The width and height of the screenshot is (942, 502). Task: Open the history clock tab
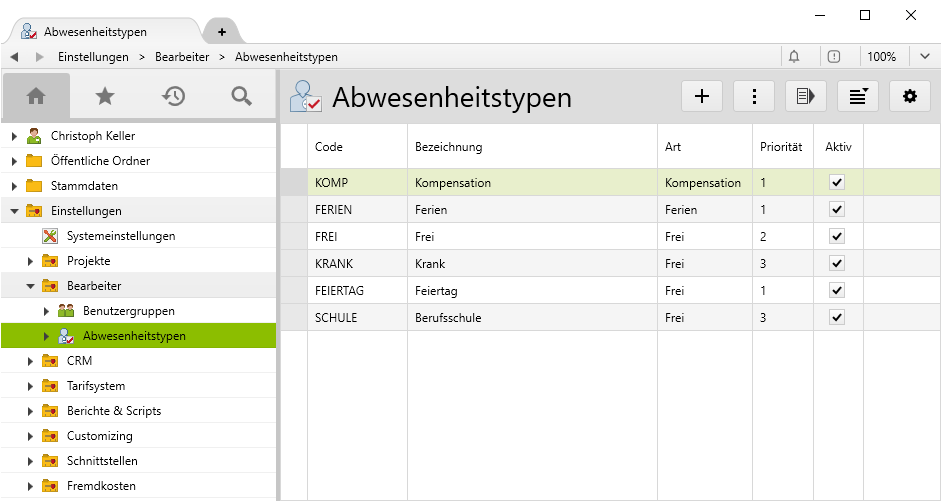click(x=174, y=96)
